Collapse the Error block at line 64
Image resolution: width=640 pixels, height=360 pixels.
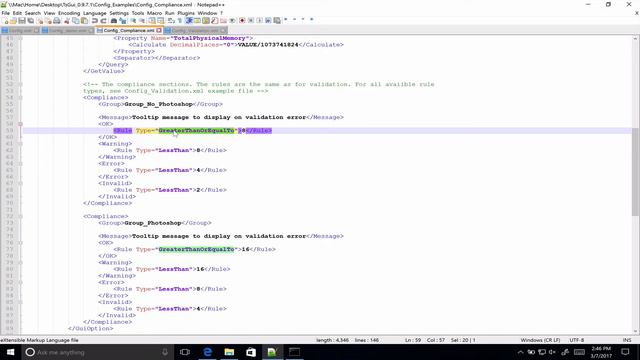coord(20,163)
